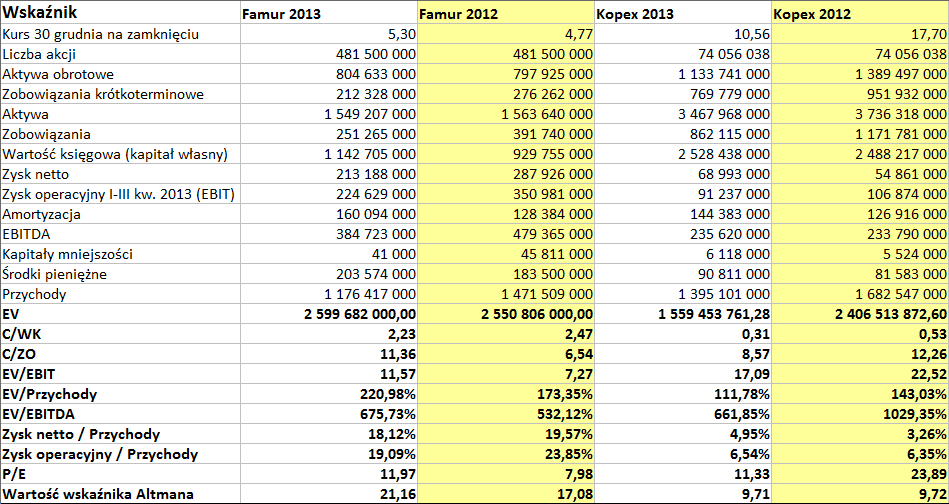The image size is (949, 504).
Task: Select the Famur 2013 P/E value 11,97
Action: click(329, 474)
